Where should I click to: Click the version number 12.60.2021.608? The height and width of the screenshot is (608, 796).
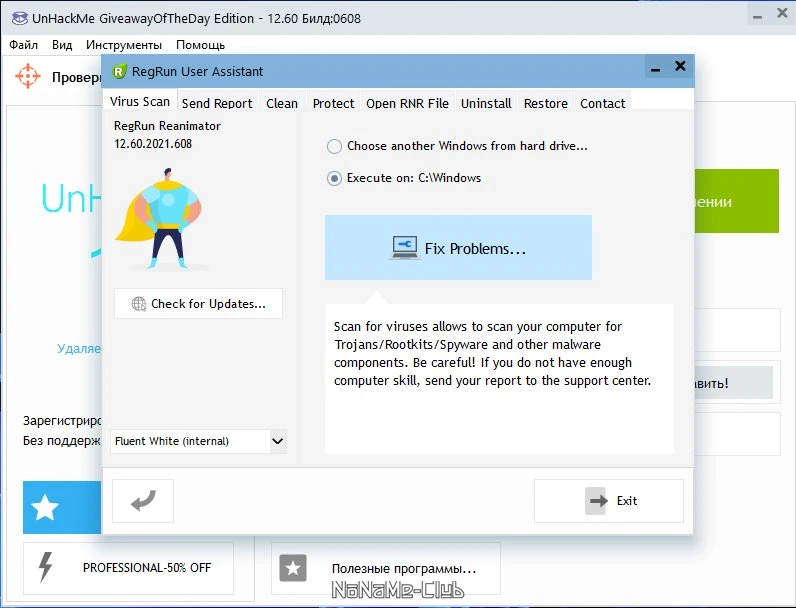coord(153,144)
